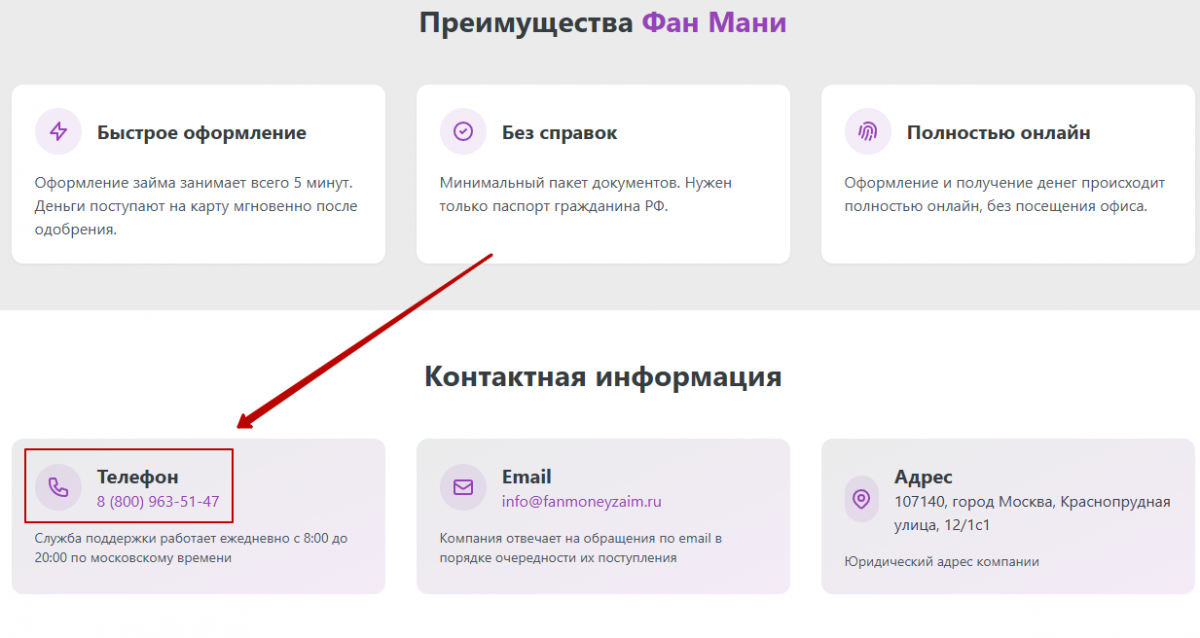
Task: Click the envelope icon in Email card
Action: tap(463, 487)
